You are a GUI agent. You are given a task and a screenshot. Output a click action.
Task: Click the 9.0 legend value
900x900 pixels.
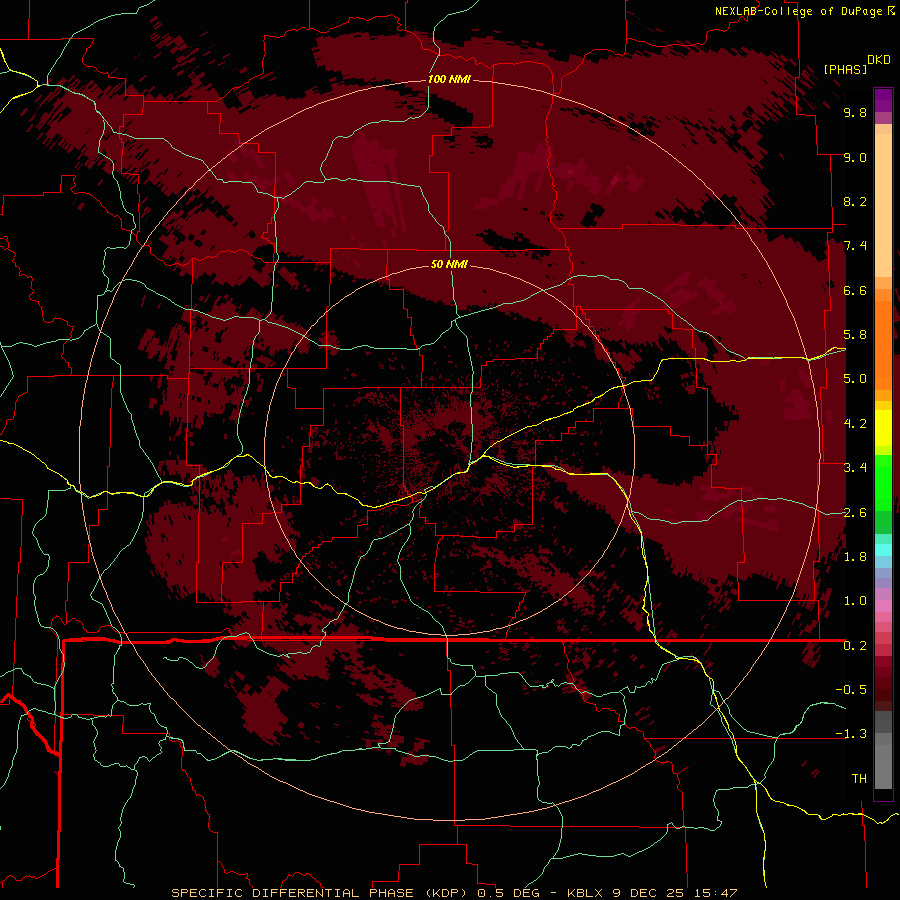[855, 157]
